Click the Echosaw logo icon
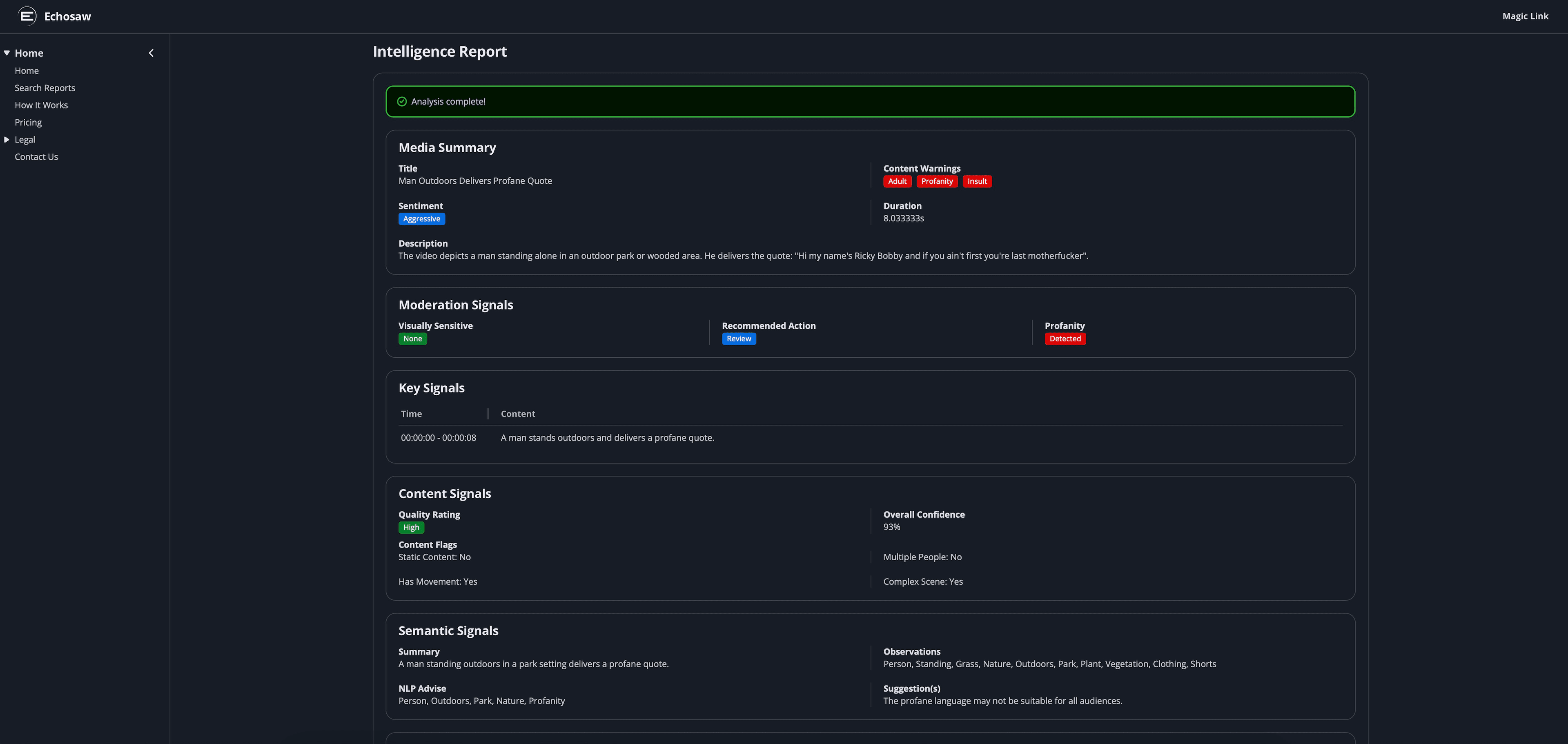This screenshot has height=744, width=1568. pyautogui.click(x=26, y=16)
